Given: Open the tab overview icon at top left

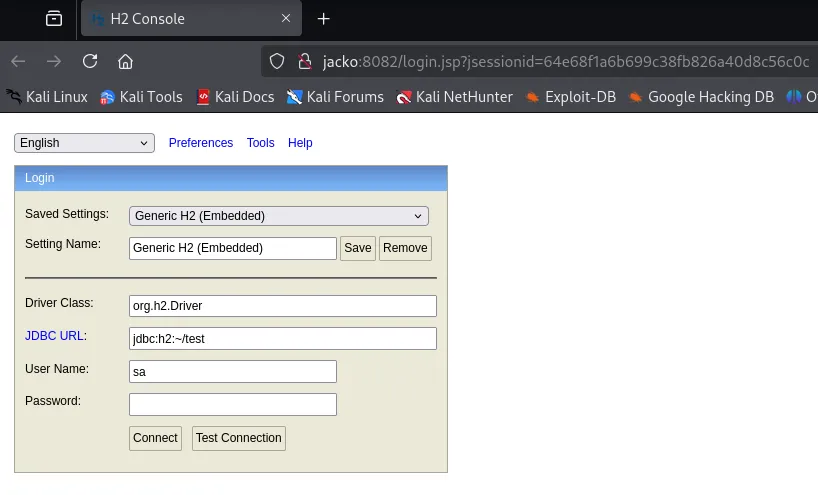Looking at the screenshot, I should pos(54,19).
